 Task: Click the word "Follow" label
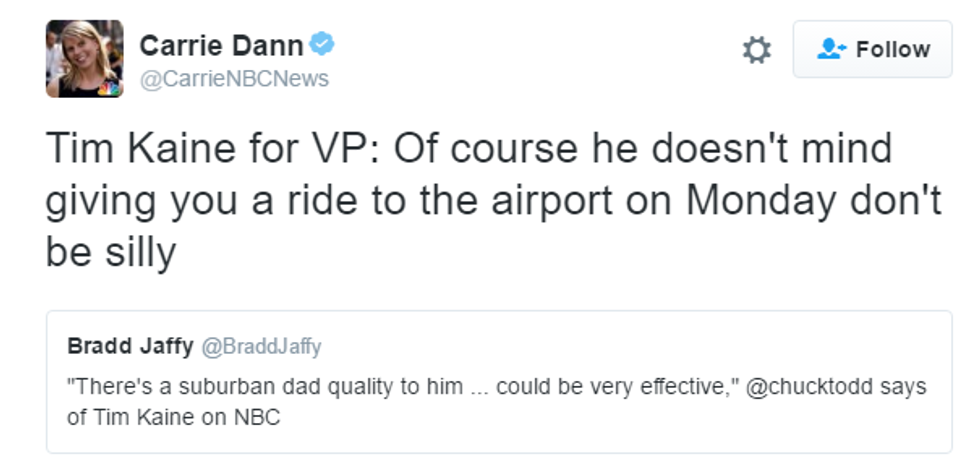coord(892,49)
